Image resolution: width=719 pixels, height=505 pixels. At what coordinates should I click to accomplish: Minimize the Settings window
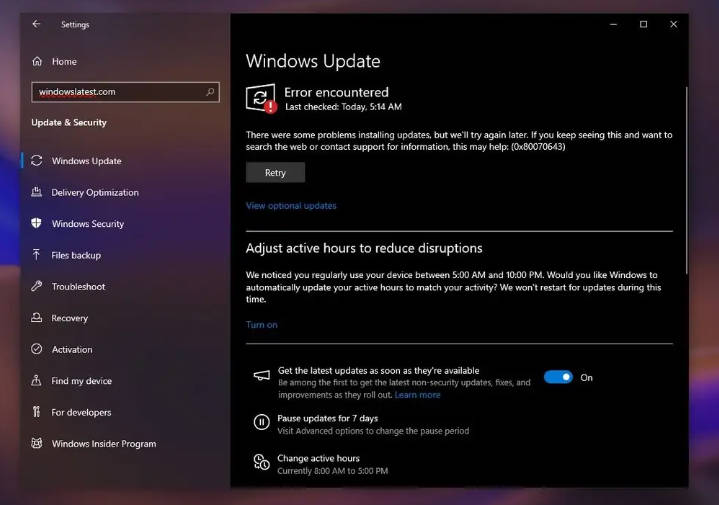pos(613,24)
